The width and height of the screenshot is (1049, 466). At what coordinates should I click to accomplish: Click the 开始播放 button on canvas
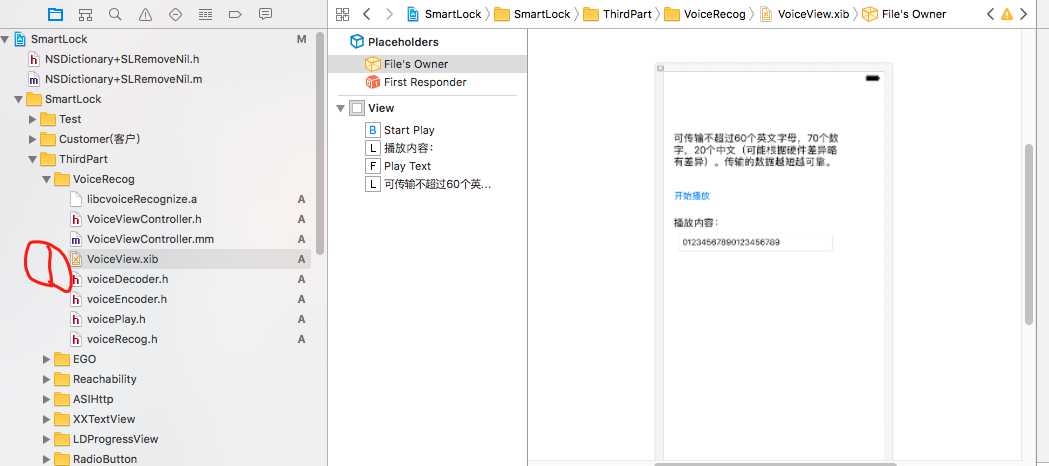coord(692,196)
